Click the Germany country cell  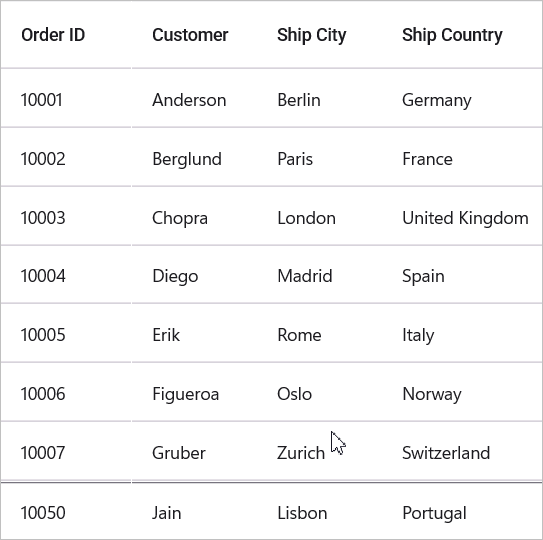pos(462,98)
